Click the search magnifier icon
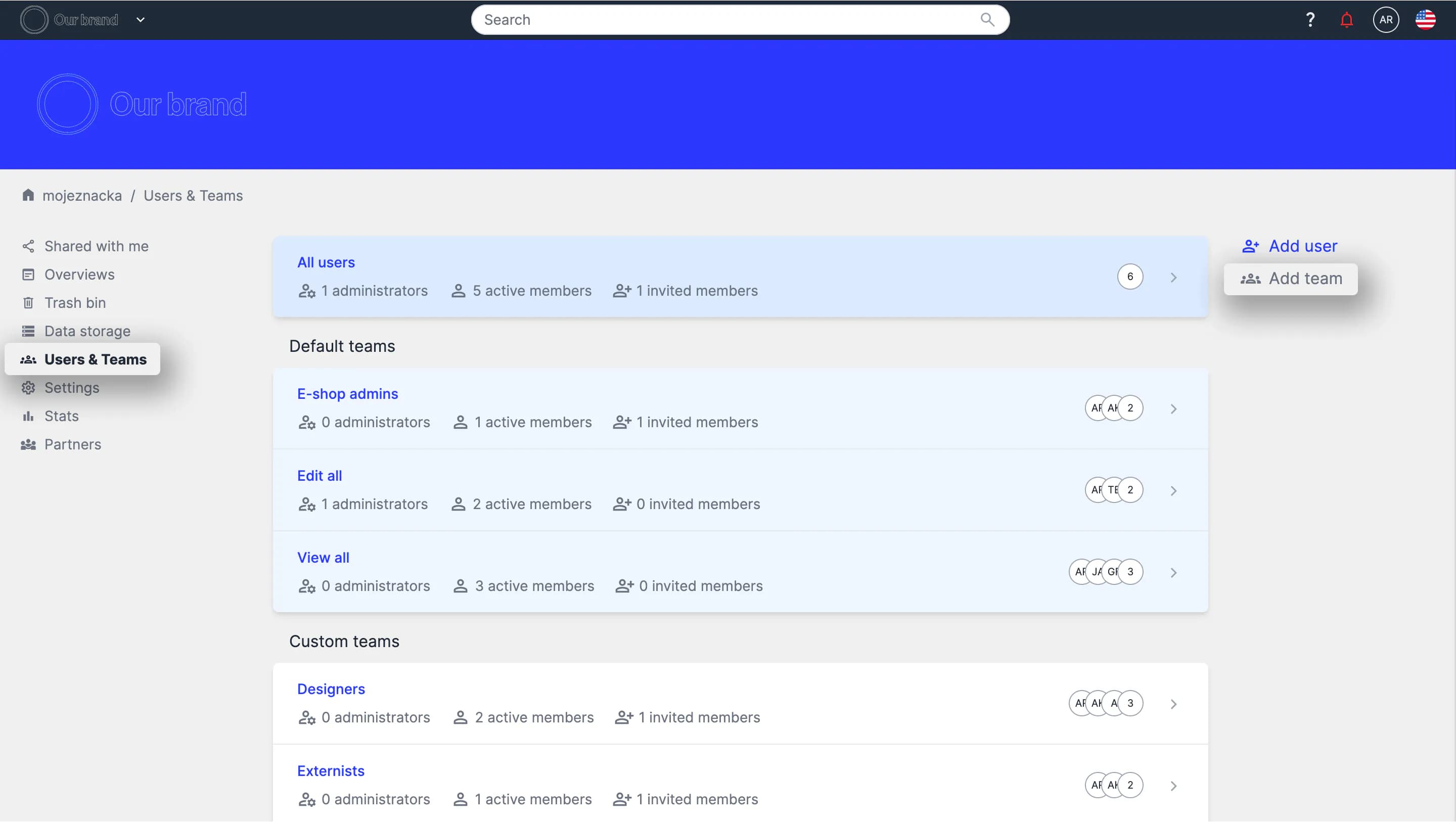This screenshot has width=1456, height=822. coord(987,20)
